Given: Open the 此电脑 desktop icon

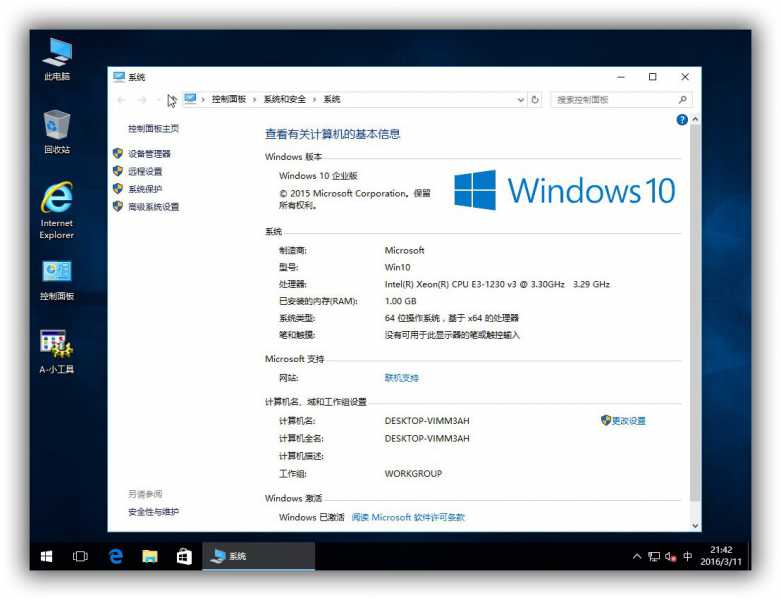Looking at the screenshot, I should tap(57, 59).
